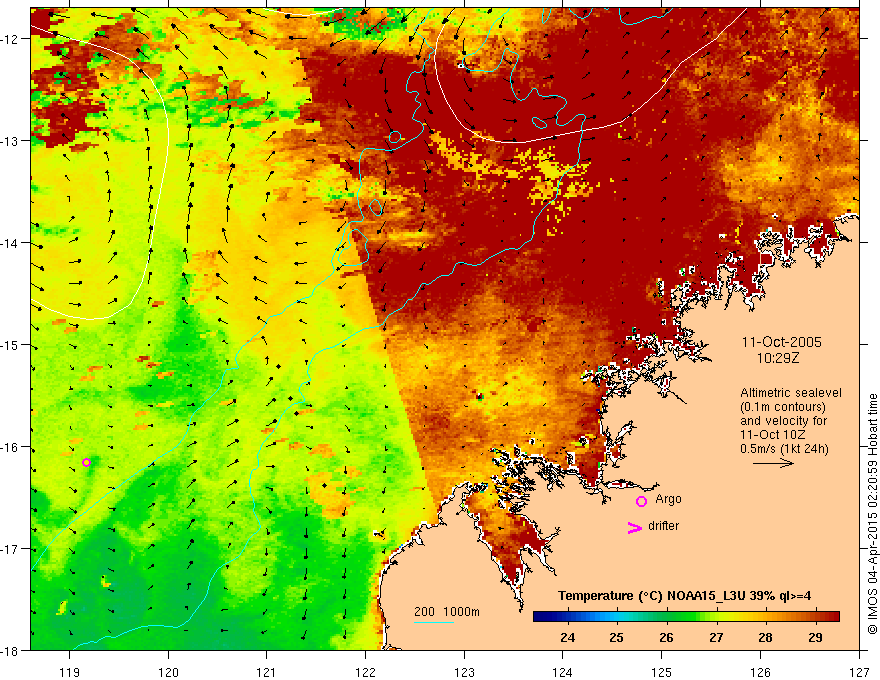Screen dimensions: 880x680
Task: Click the 29 label on the temperature scale
Action: coord(815,637)
